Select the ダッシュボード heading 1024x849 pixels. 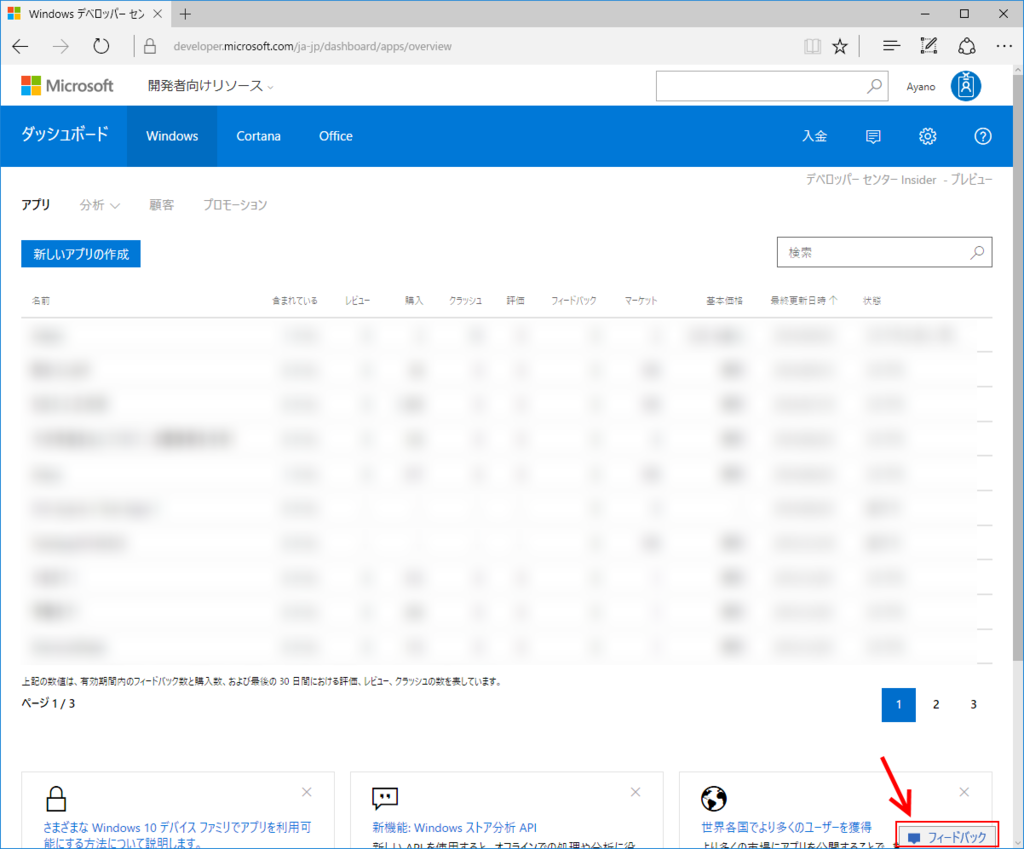coord(65,135)
